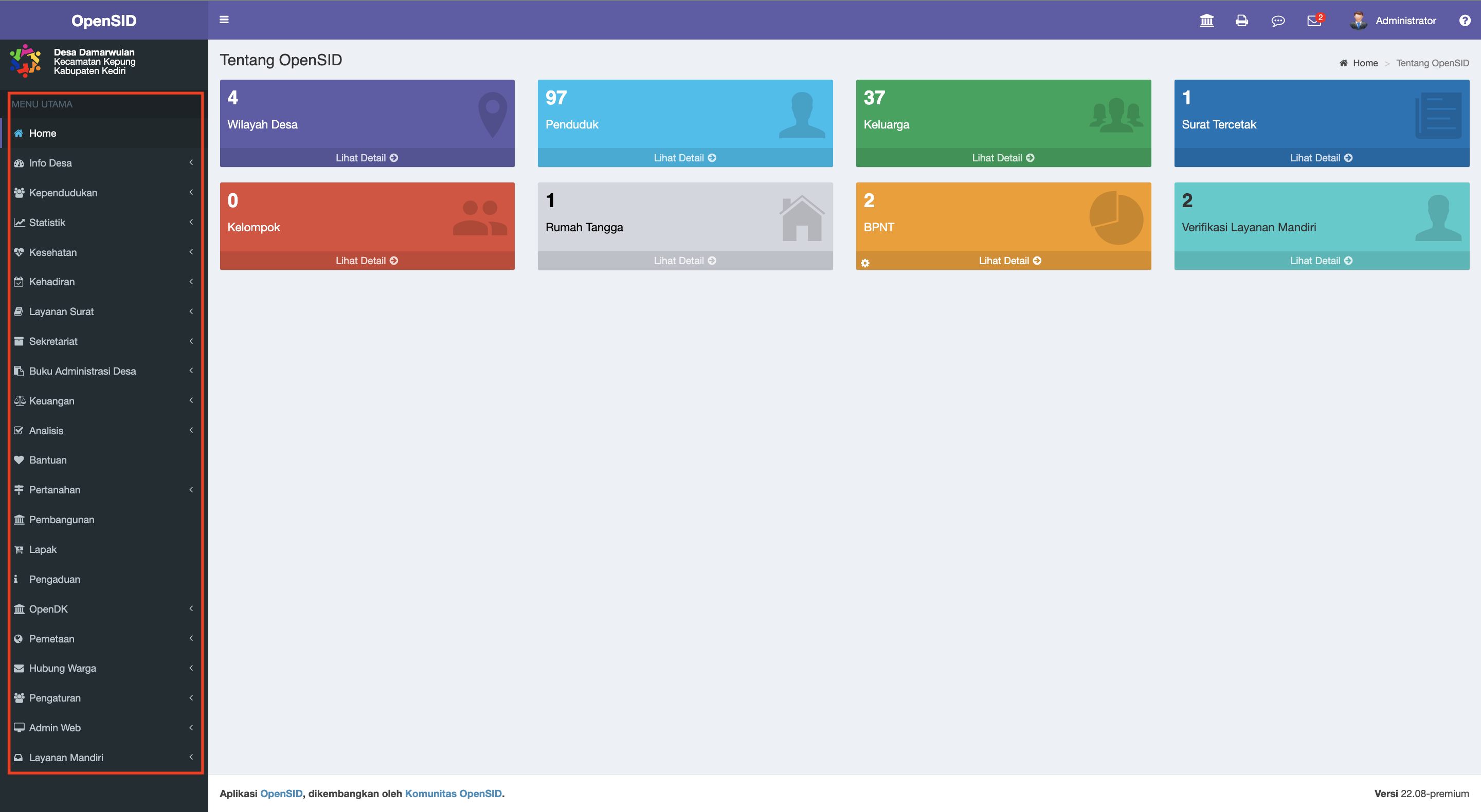Click the Keluarga count 37

coord(874,98)
